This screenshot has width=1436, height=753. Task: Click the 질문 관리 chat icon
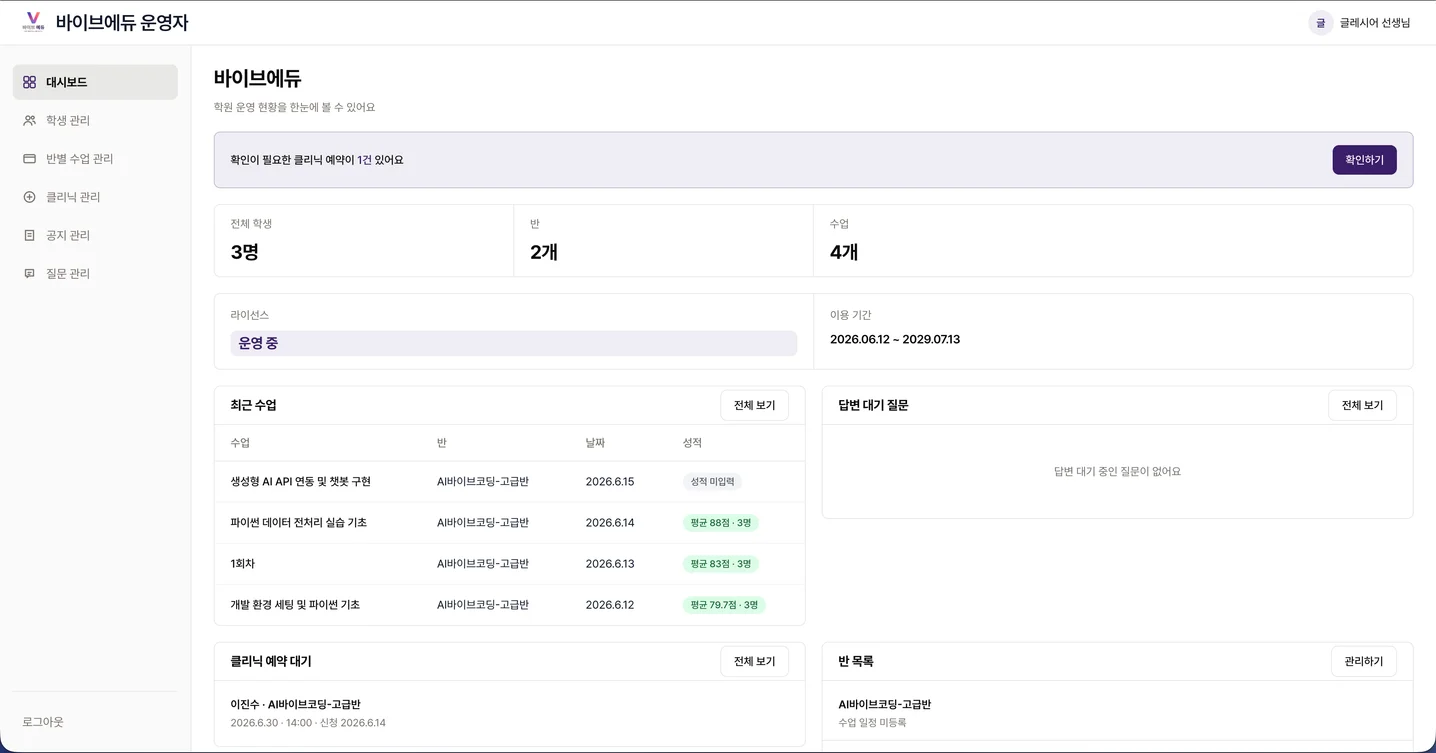pyautogui.click(x=29, y=273)
